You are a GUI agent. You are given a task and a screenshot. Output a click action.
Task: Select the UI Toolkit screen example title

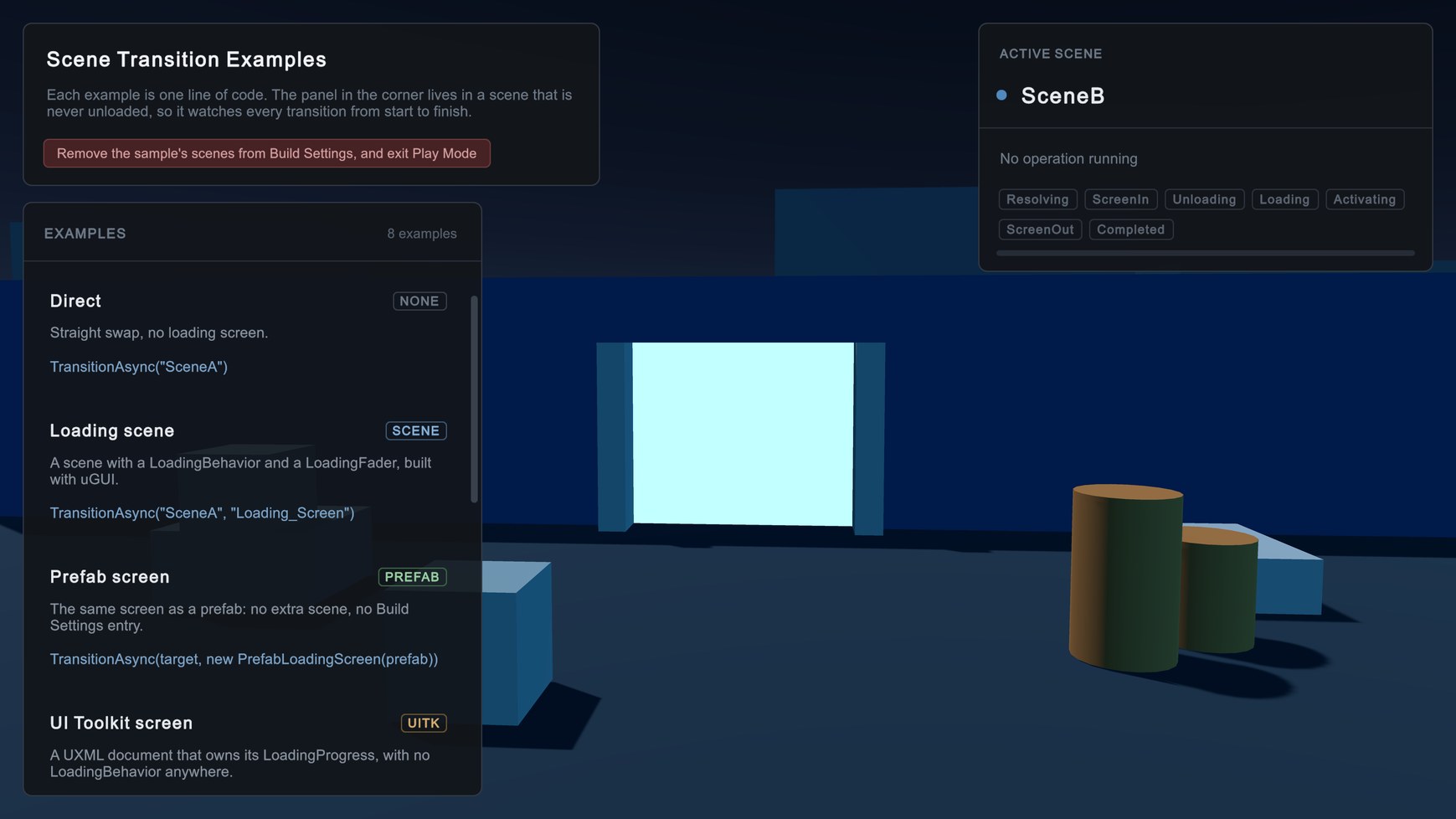[121, 723]
